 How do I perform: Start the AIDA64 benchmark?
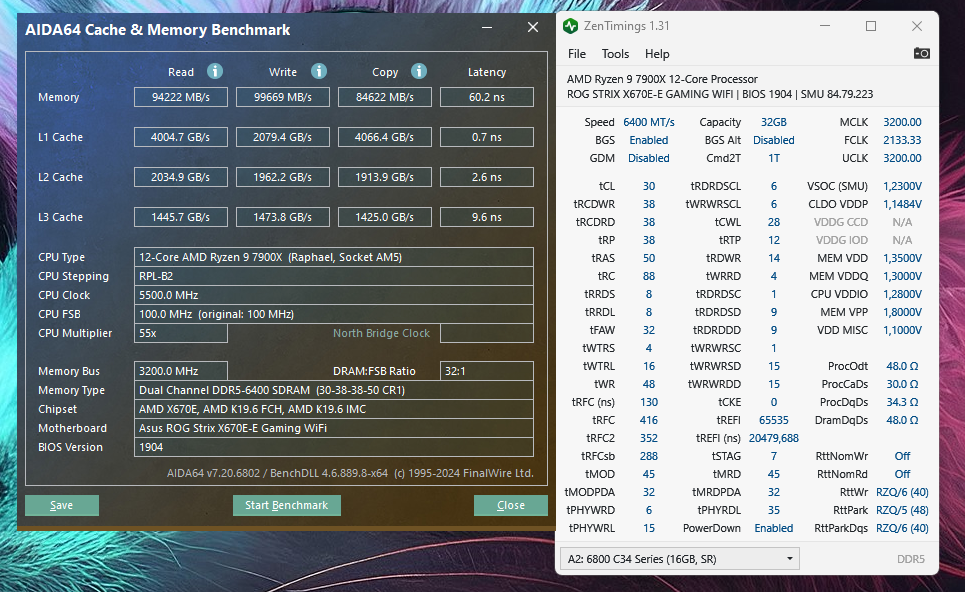(287, 505)
